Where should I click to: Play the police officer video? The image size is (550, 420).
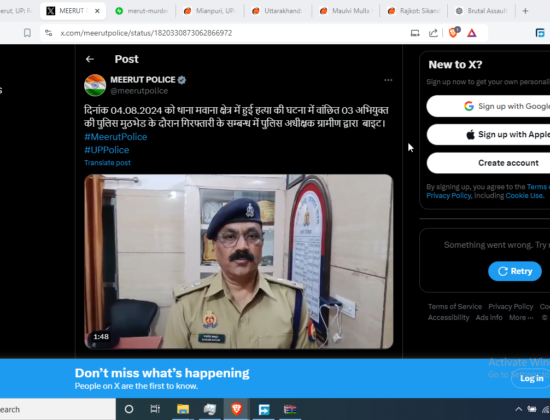[239, 261]
